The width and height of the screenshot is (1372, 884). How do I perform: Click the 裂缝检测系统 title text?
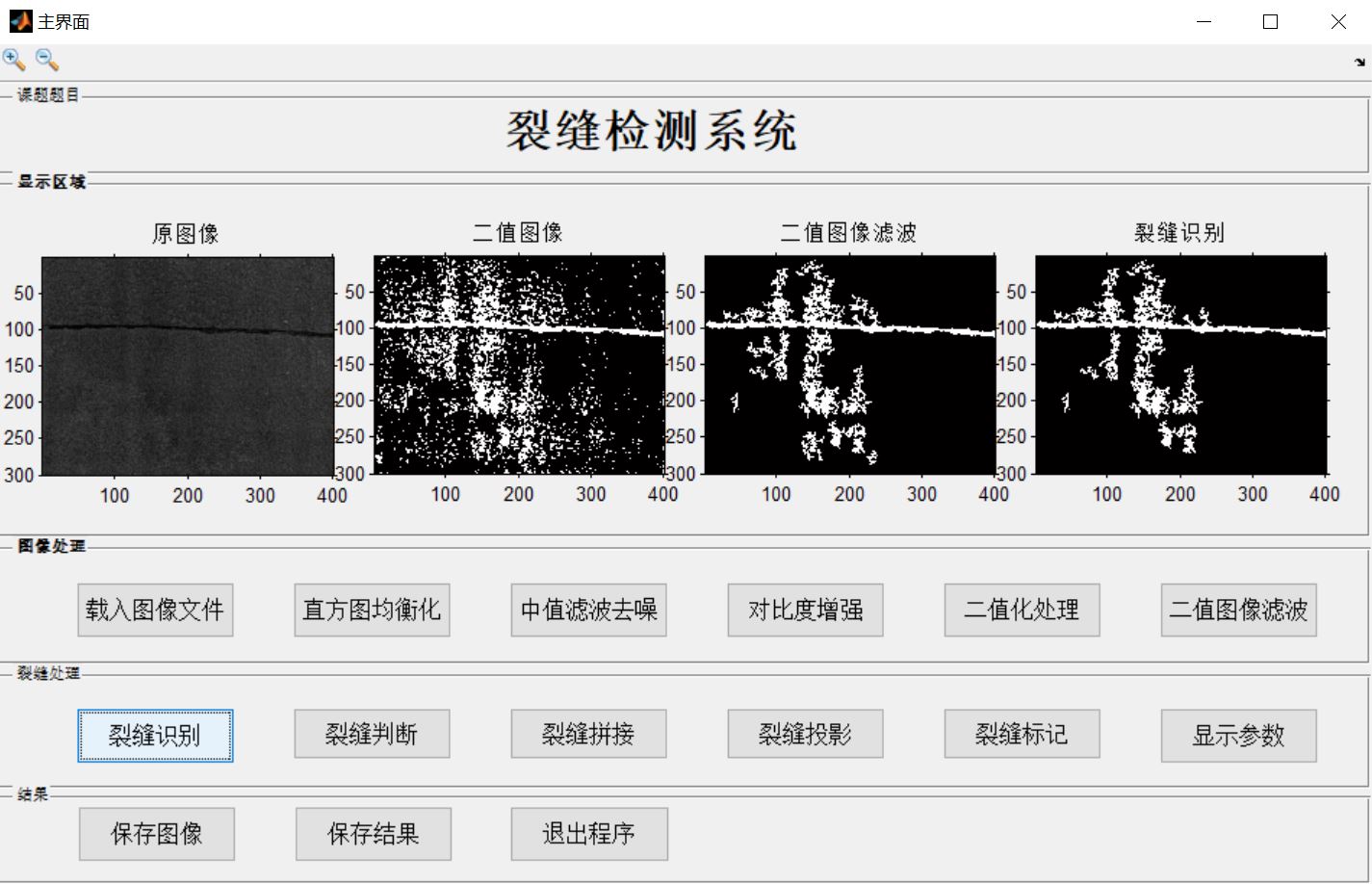click(652, 130)
